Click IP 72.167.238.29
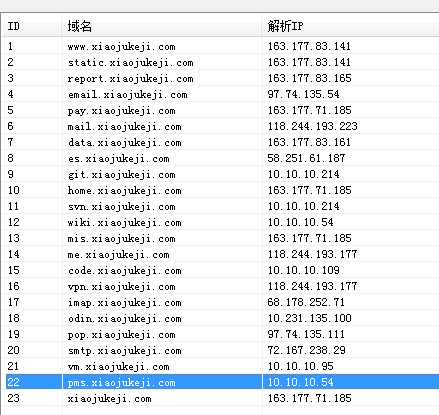439x415 pixels. (x=306, y=350)
